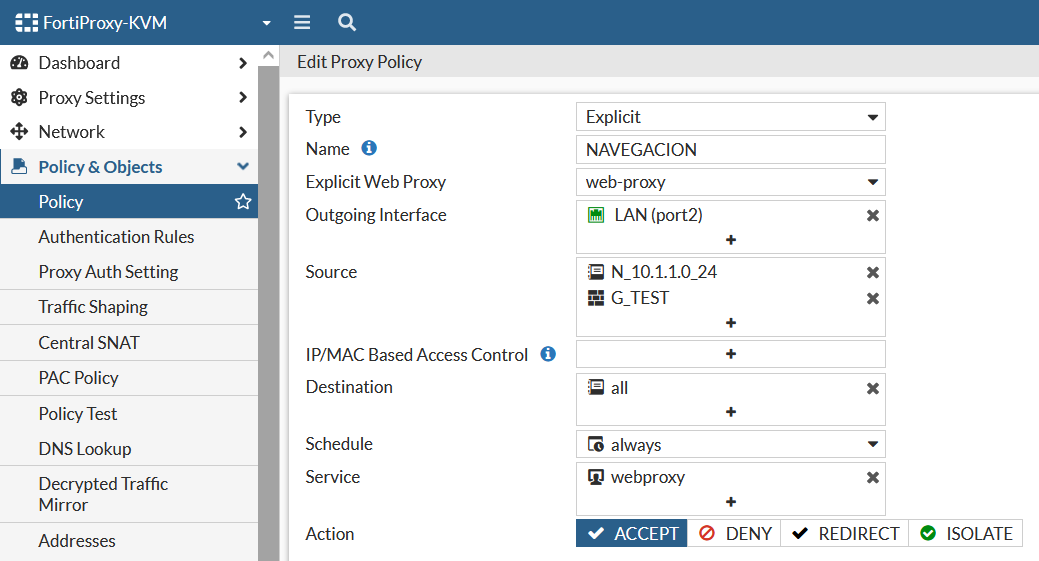Select the ISOLATE action

click(x=966, y=534)
